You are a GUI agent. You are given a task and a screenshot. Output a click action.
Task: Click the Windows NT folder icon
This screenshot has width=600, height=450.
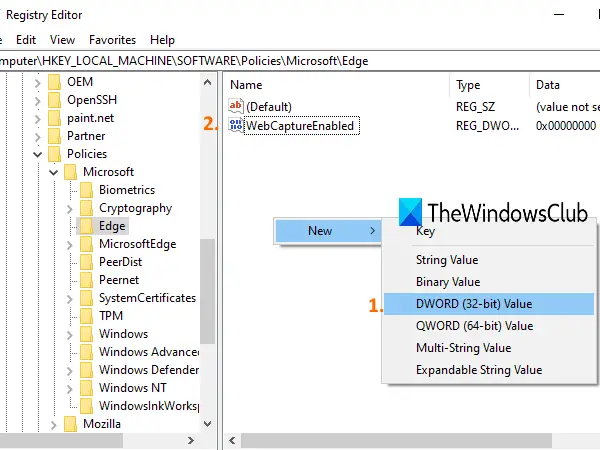click(x=86, y=388)
